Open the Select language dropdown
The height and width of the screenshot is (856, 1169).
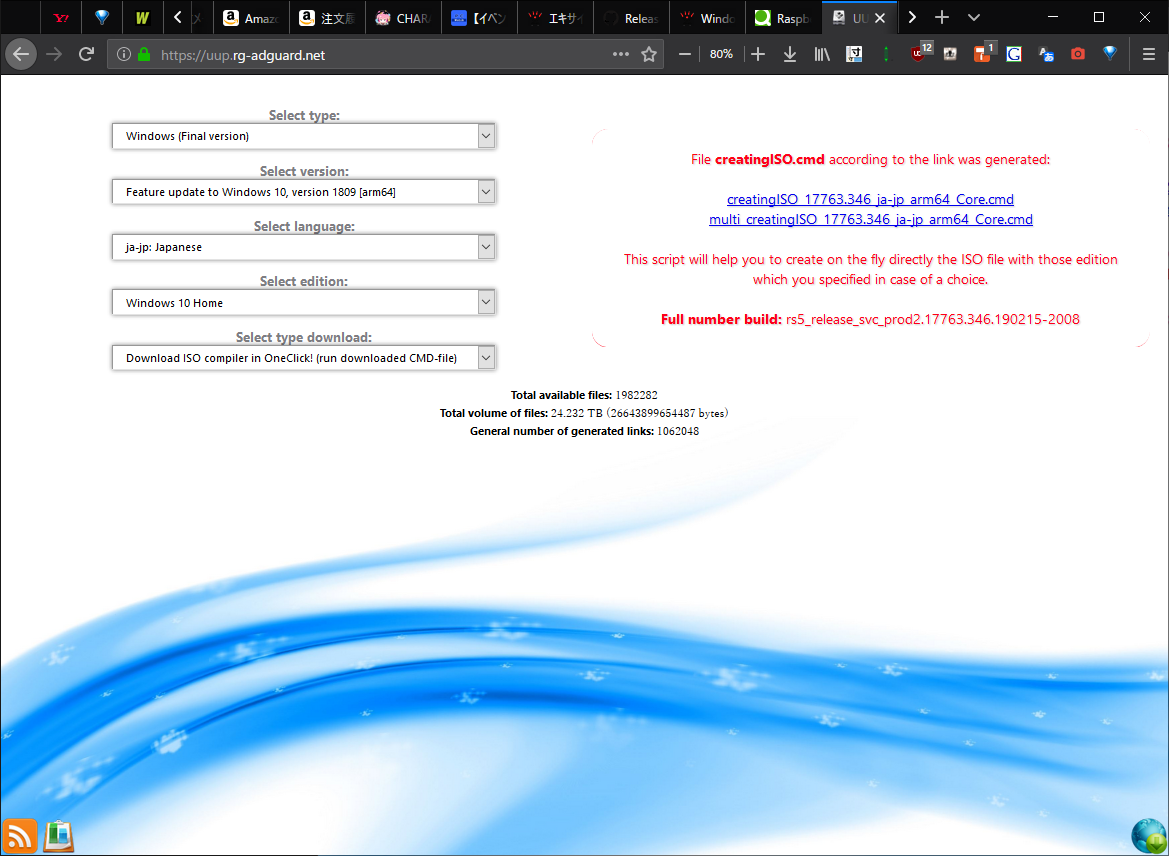tap(304, 247)
